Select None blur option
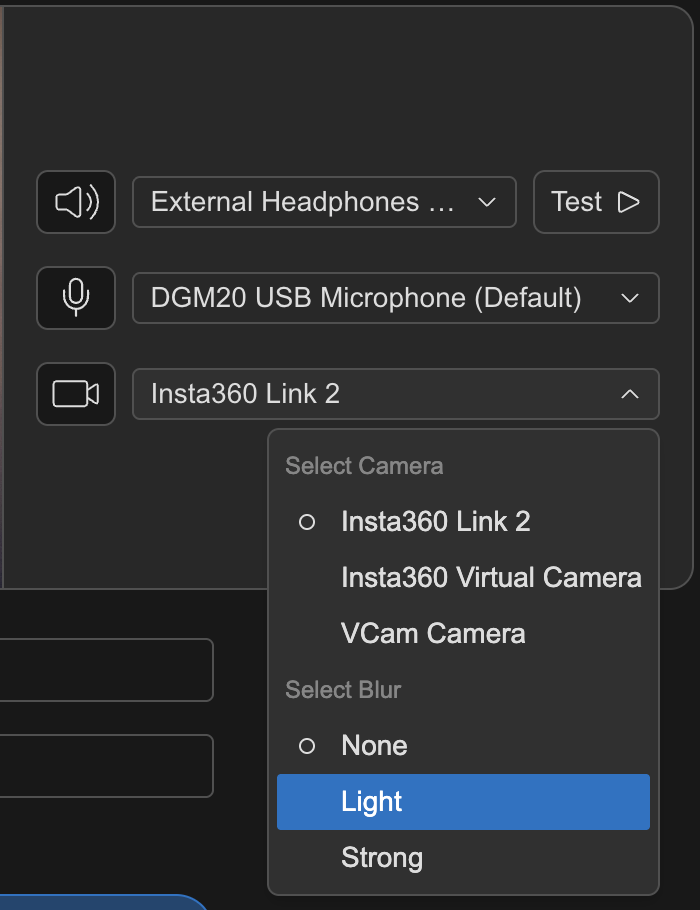 tap(463, 745)
